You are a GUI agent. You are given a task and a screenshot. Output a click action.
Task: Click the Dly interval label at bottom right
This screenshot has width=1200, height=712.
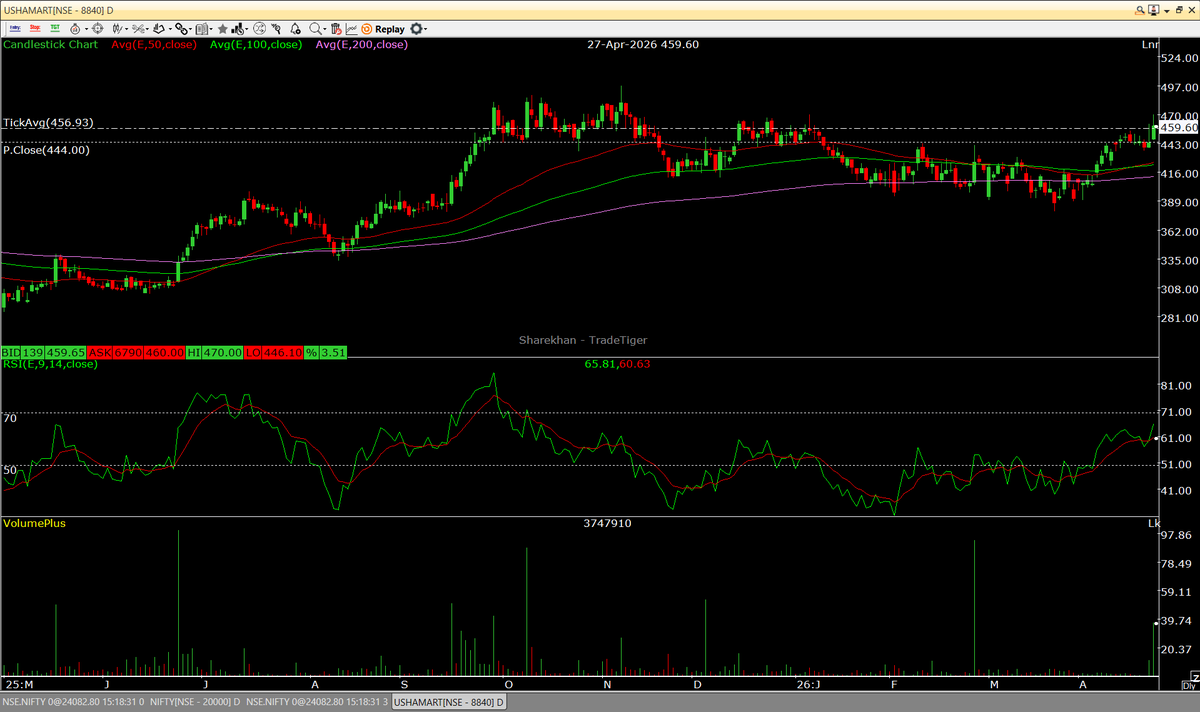click(x=1189, y=685)
